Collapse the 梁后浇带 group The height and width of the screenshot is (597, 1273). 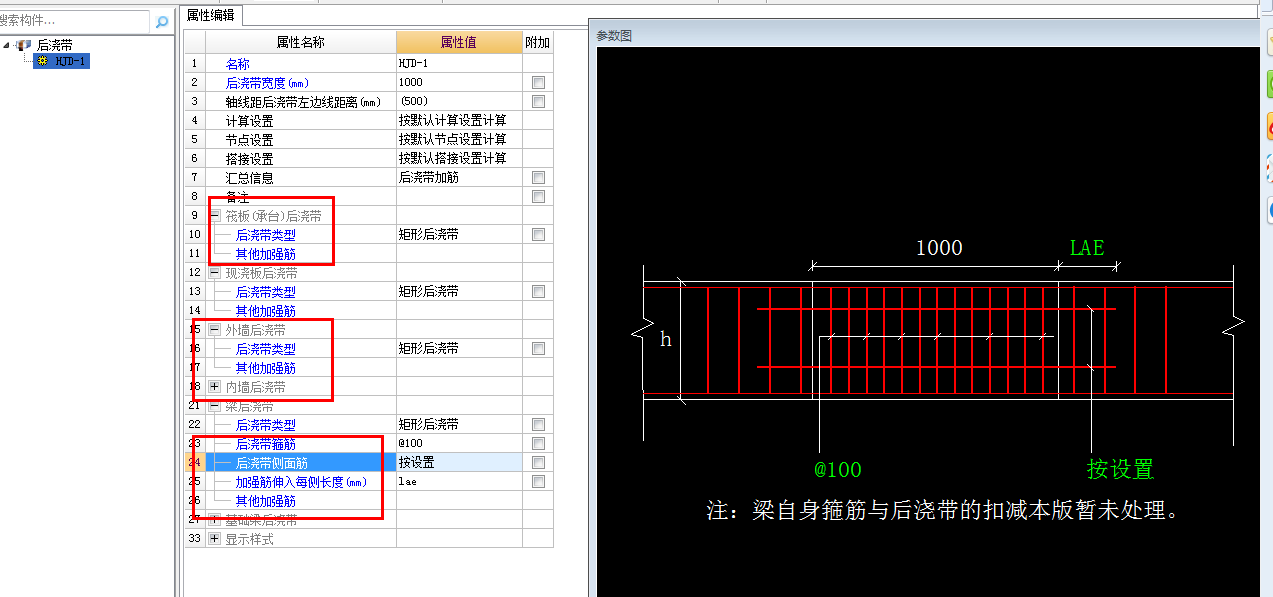click(x=214, y=406)
